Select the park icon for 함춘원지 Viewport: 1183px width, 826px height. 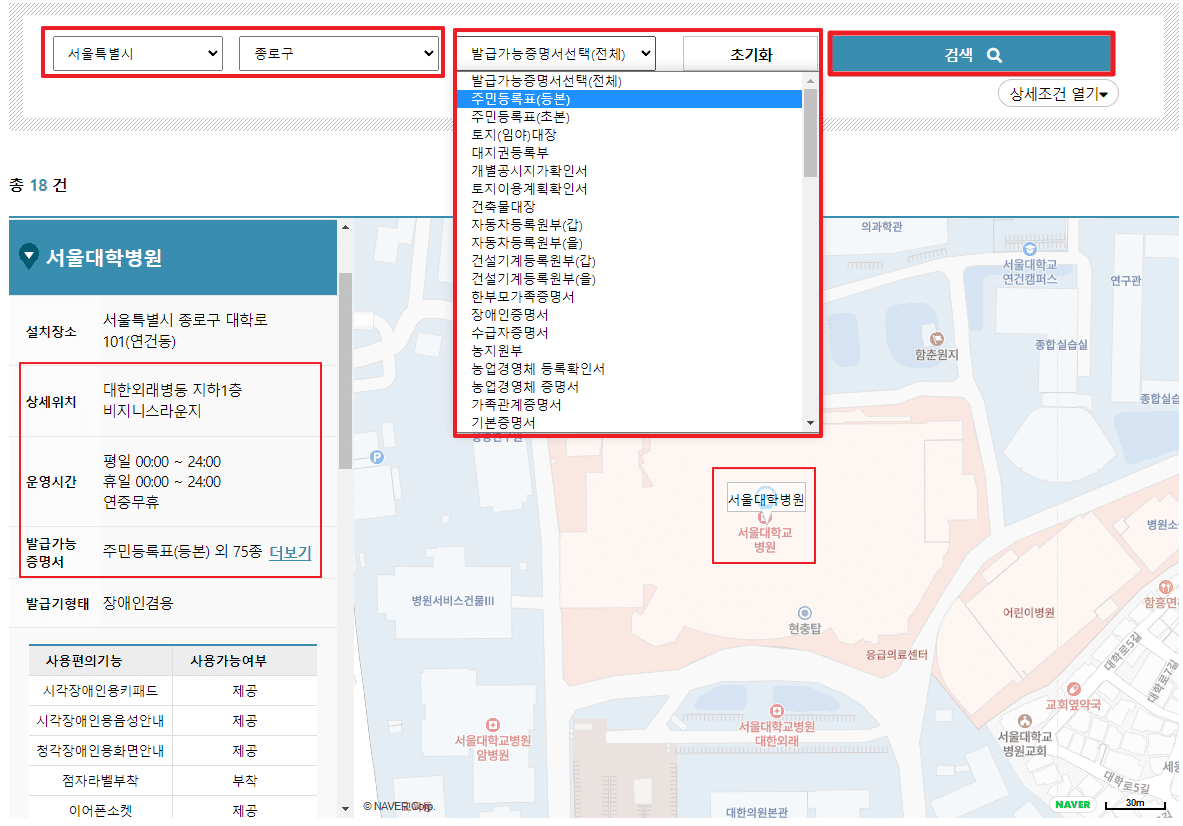click(x=937, y=339)
